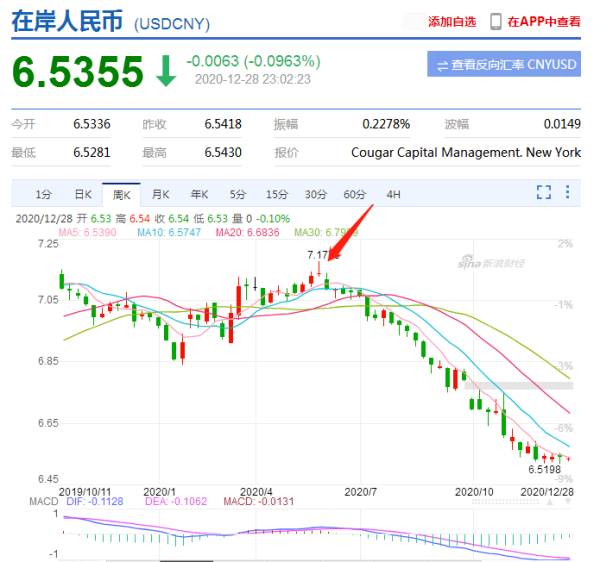Click the 在APP中查看 link
The width and height of the screenshot is (600, 562).
(x=544, y=22)
